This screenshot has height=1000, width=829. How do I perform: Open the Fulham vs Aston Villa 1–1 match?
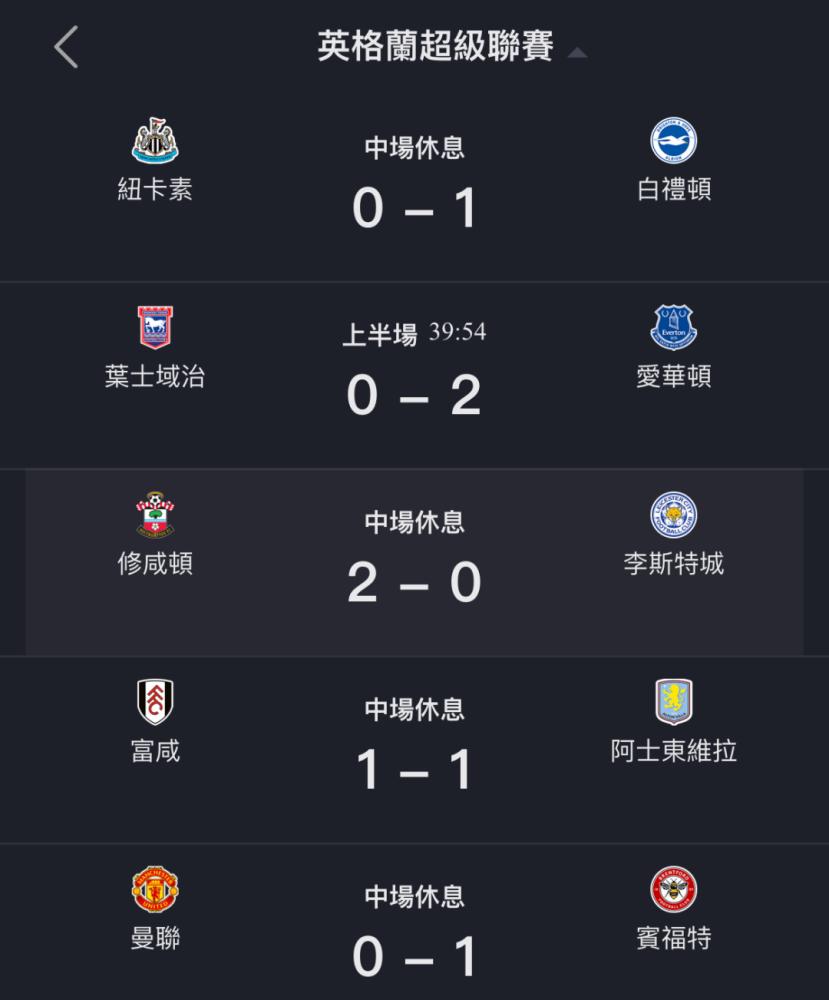414,749
